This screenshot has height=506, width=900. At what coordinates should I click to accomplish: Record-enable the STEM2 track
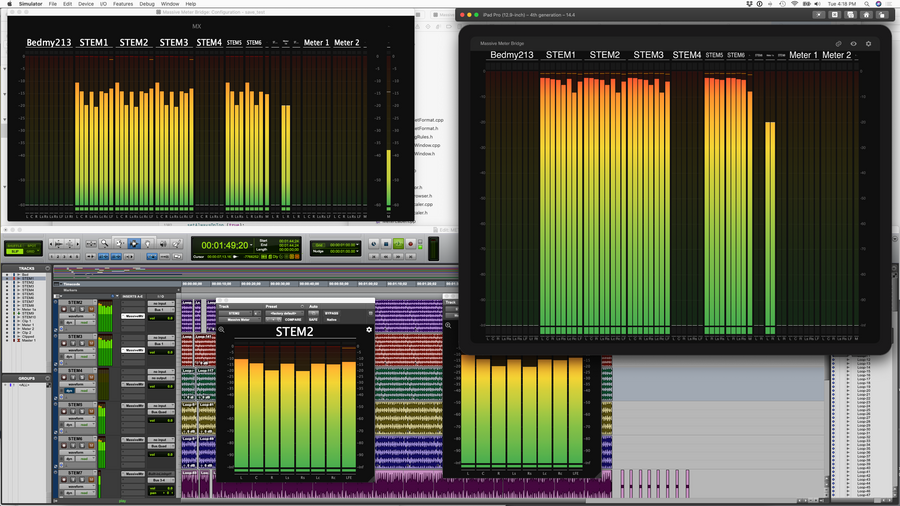click(x=64, y=309)
